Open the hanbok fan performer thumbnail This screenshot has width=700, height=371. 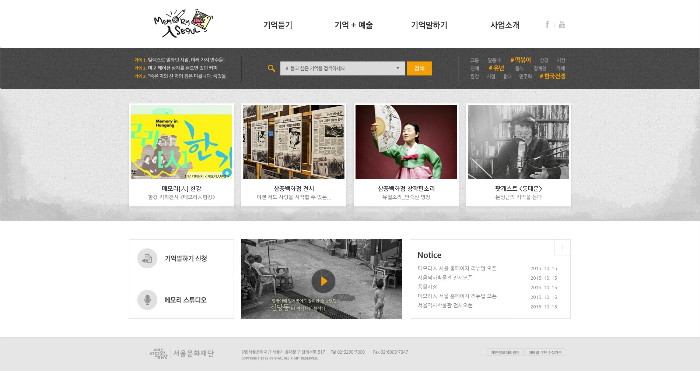point(406,142)
